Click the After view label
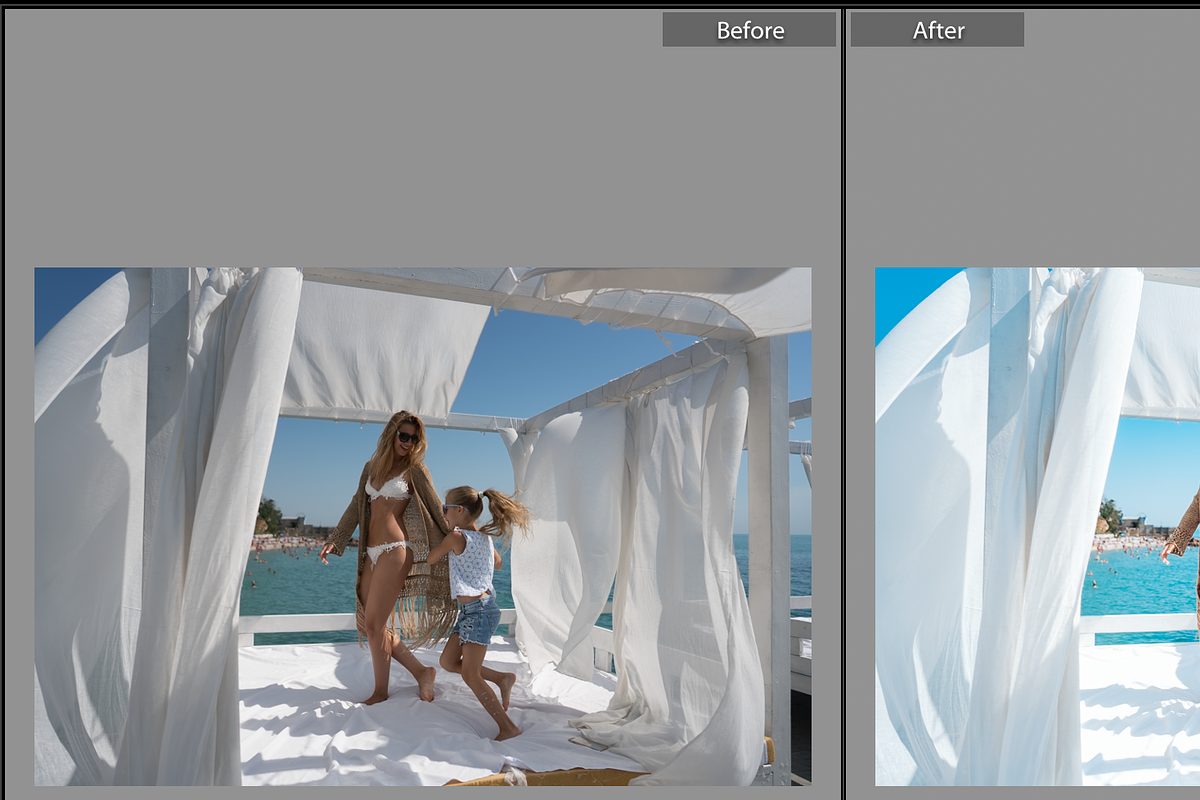This screenshot has width=1200, height=800. coord(937,30)
